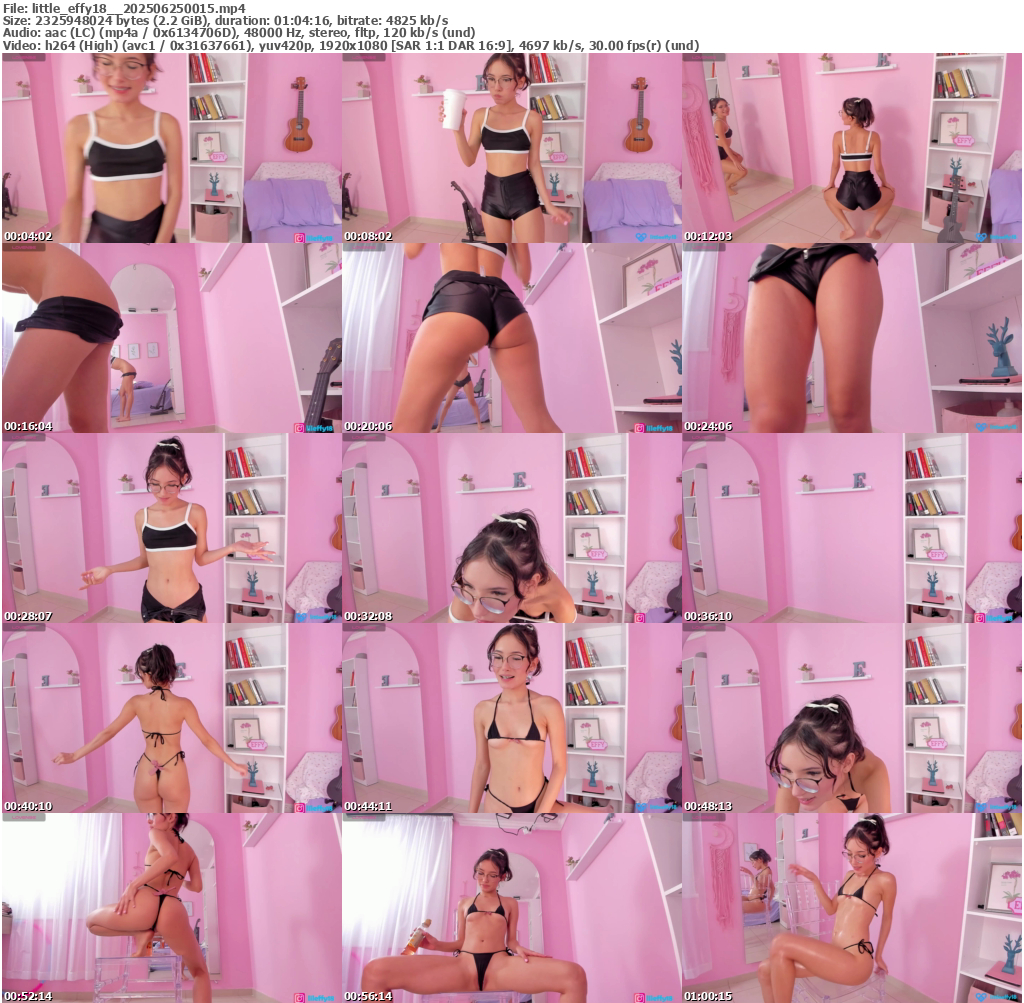The height and width of the screenshot is (1003, 1024).
Task: Open the last frame at 01:00:15
Action: coord(851,908)
